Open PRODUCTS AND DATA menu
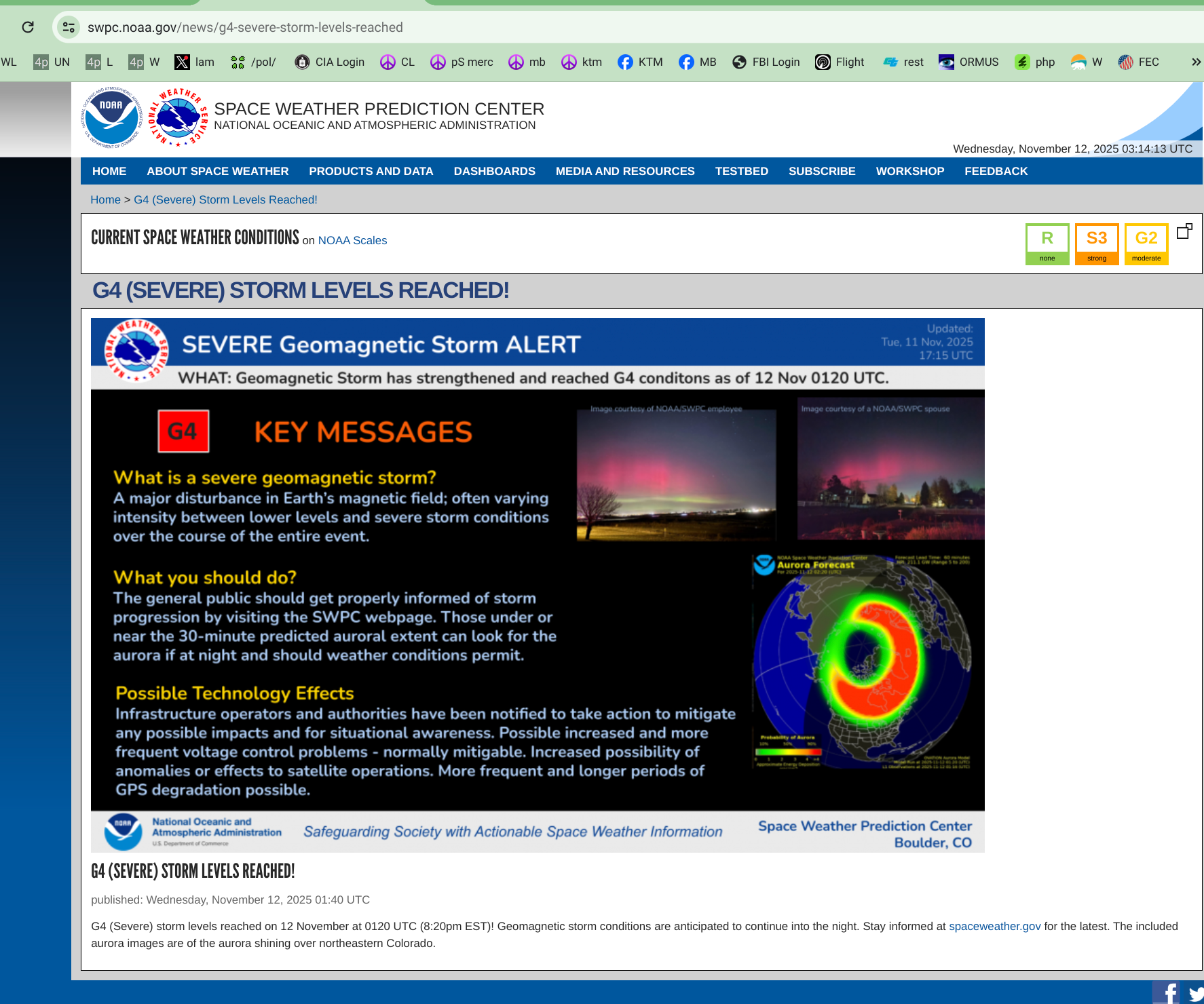The image size is (1204, 1004). pos(371,172)
